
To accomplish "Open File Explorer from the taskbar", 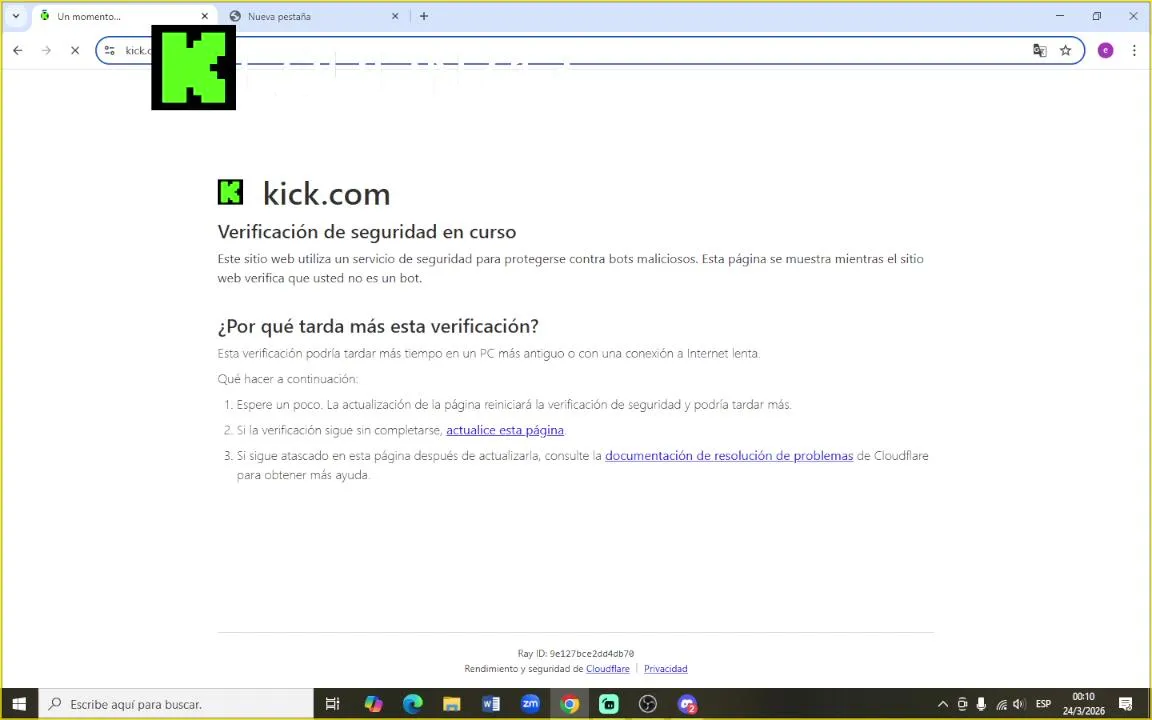I will (451, 704).
